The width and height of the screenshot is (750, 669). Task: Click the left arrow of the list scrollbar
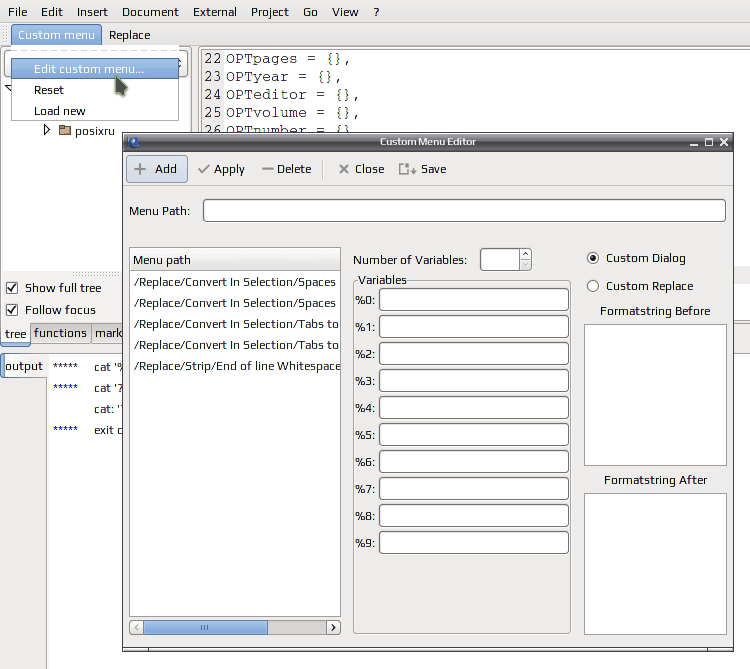pos(136,627)
